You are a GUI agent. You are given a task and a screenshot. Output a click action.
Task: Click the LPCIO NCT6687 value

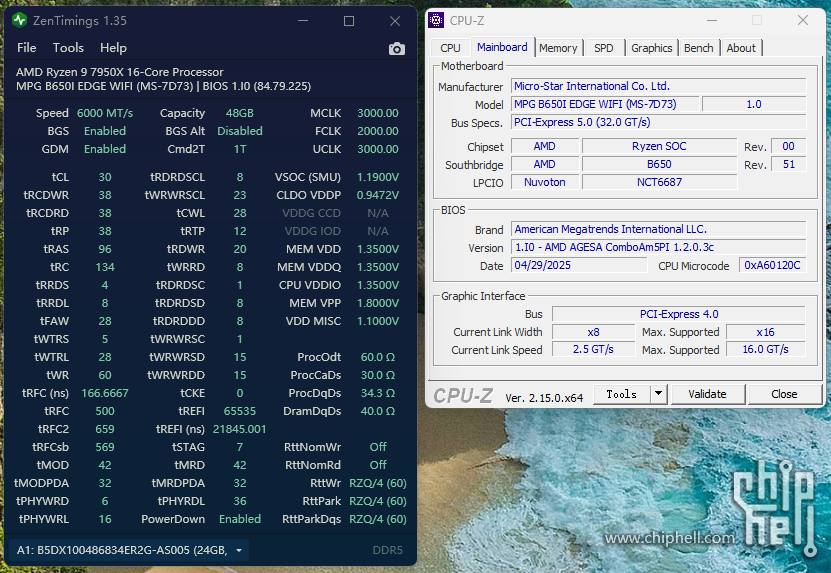pyautogui.click(x=659, y=182)
